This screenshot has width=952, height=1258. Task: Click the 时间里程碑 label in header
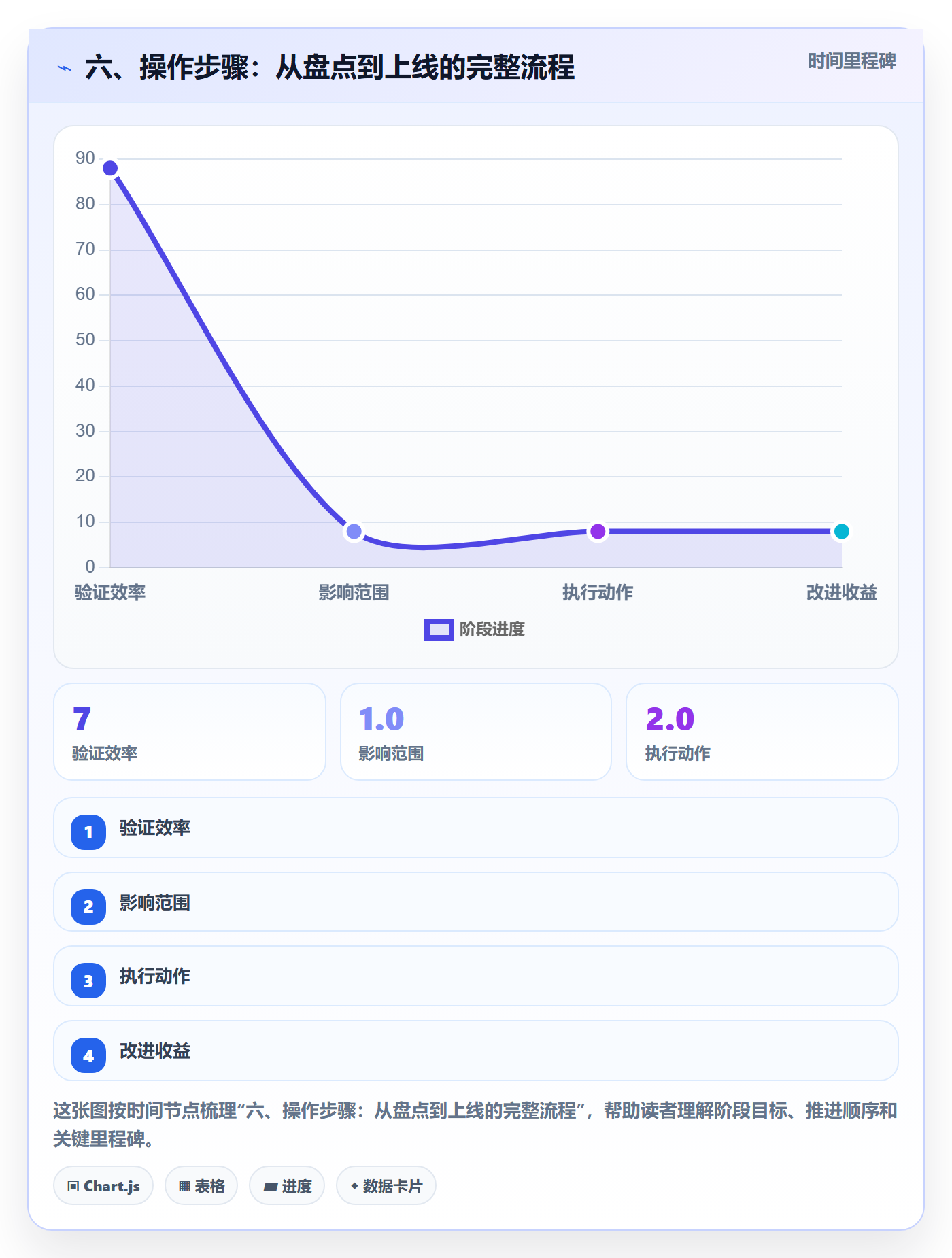point(851,61)
